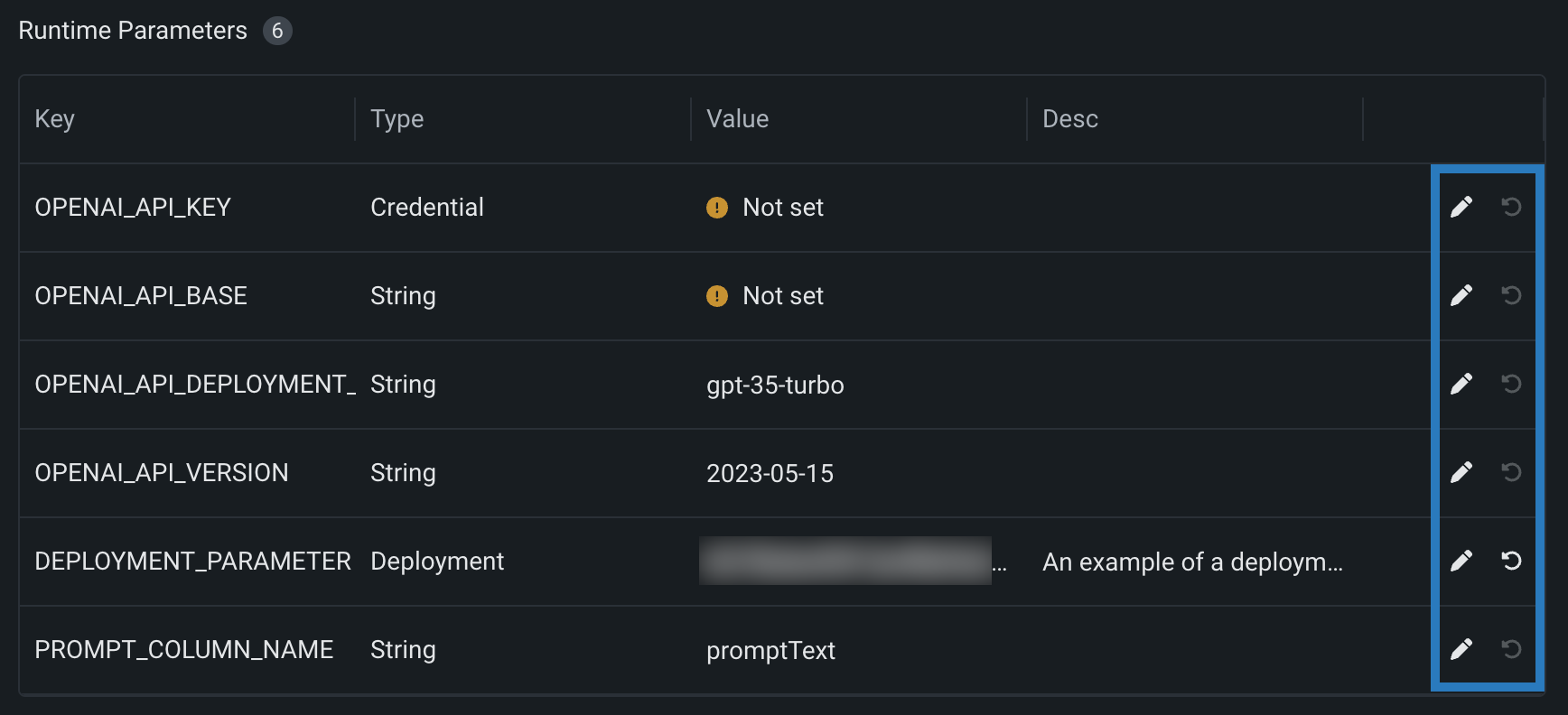Reset the OPENAI_API_KEY row value
The width and height of the screenshot is (1568, 715).
(1511, 208)
